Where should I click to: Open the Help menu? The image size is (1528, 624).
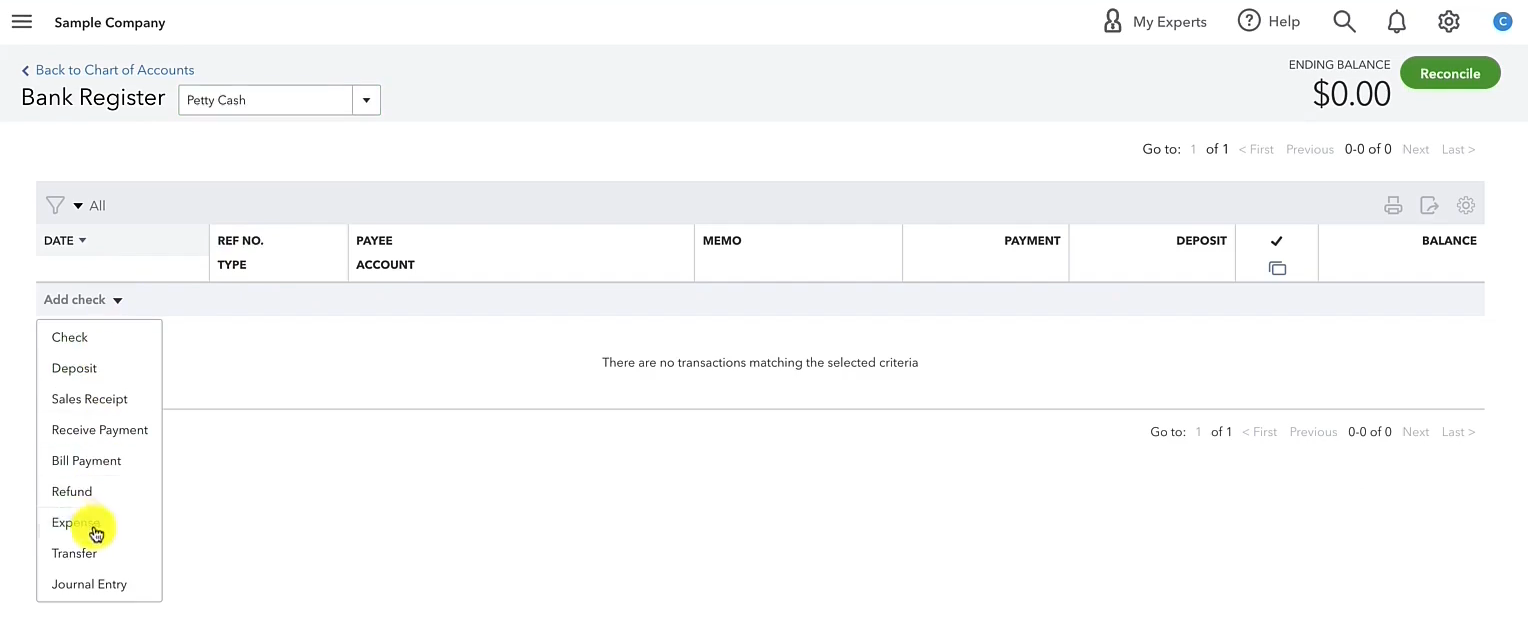1269,21
